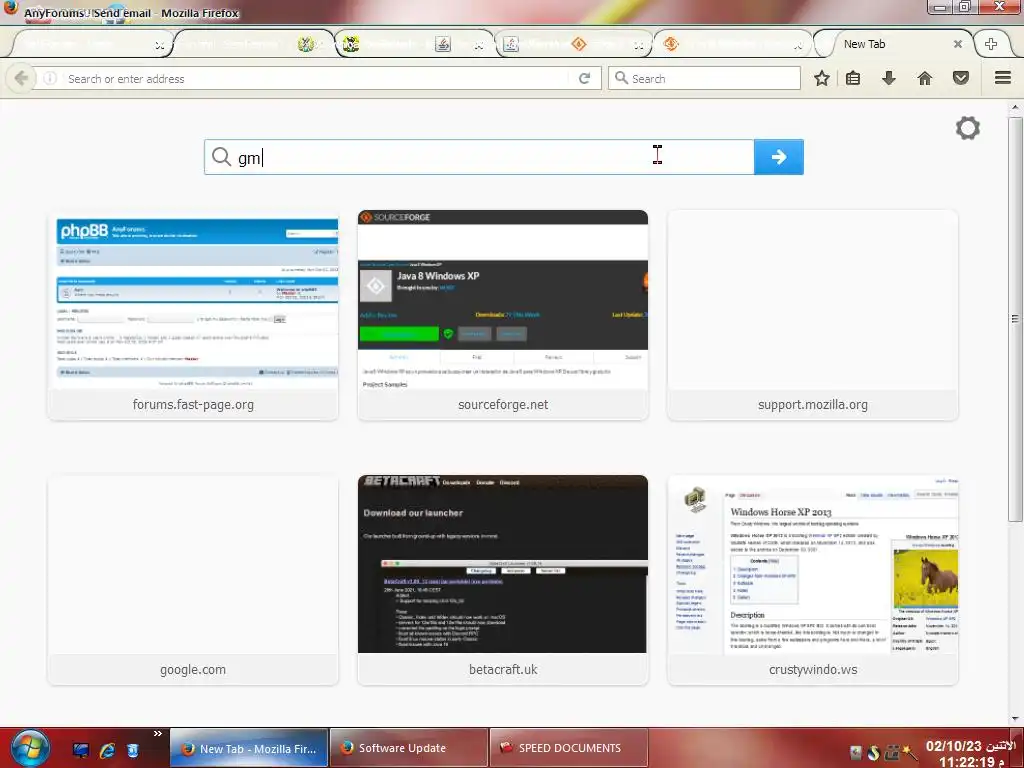
Task: Close the New Tab tab
Action: (957, 44)
